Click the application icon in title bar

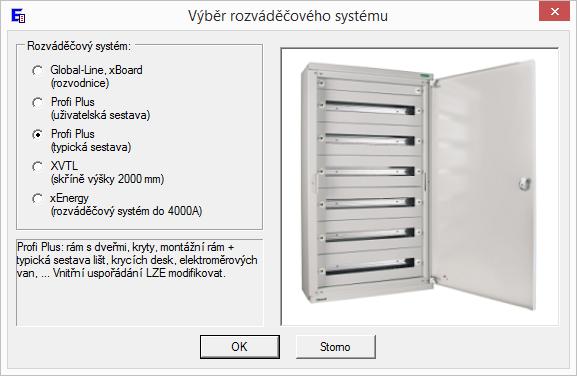click(18, 15)
